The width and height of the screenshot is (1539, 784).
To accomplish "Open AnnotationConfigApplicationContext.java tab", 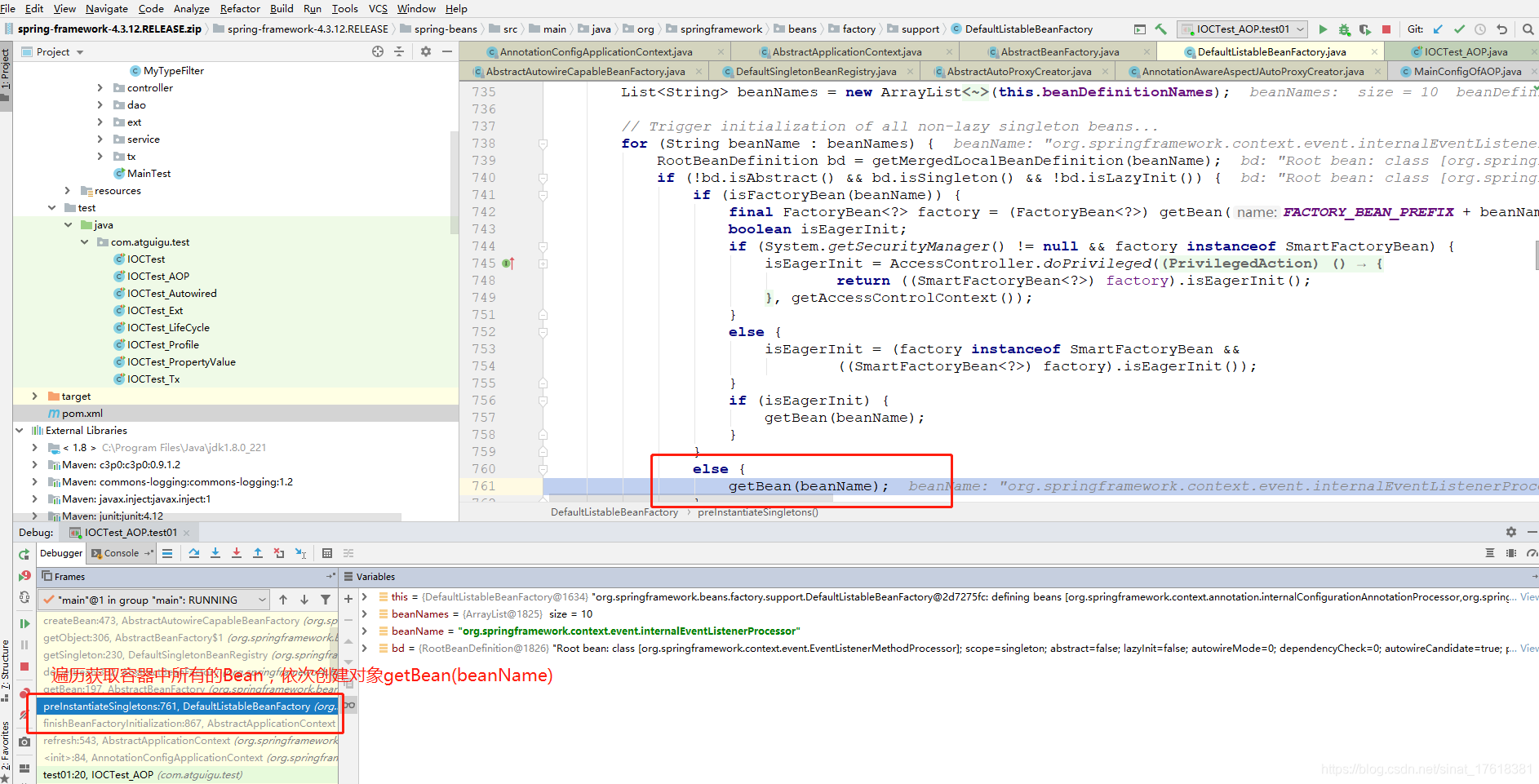I will point(596,52).
